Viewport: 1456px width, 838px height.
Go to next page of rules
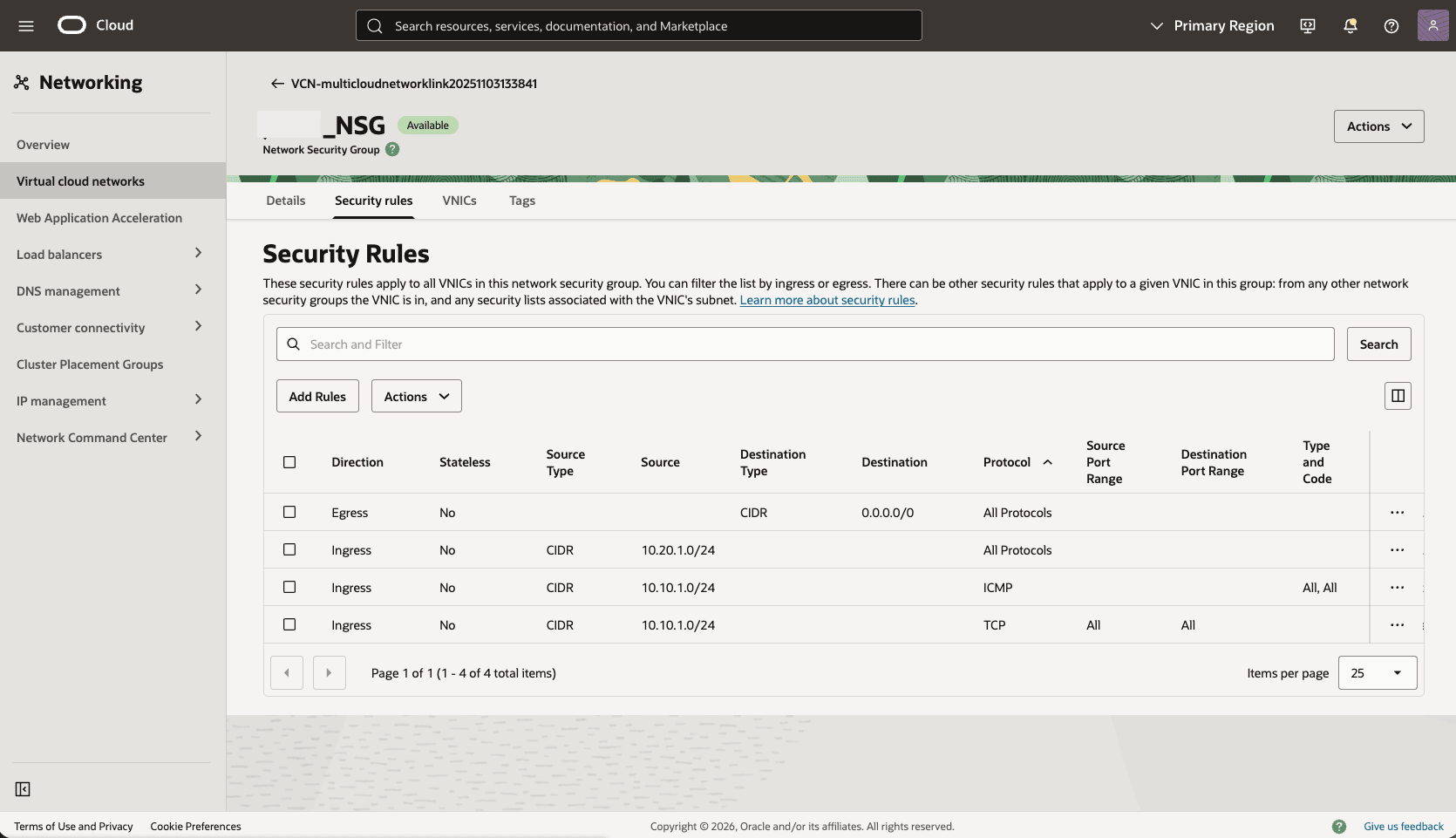[330, 673]
